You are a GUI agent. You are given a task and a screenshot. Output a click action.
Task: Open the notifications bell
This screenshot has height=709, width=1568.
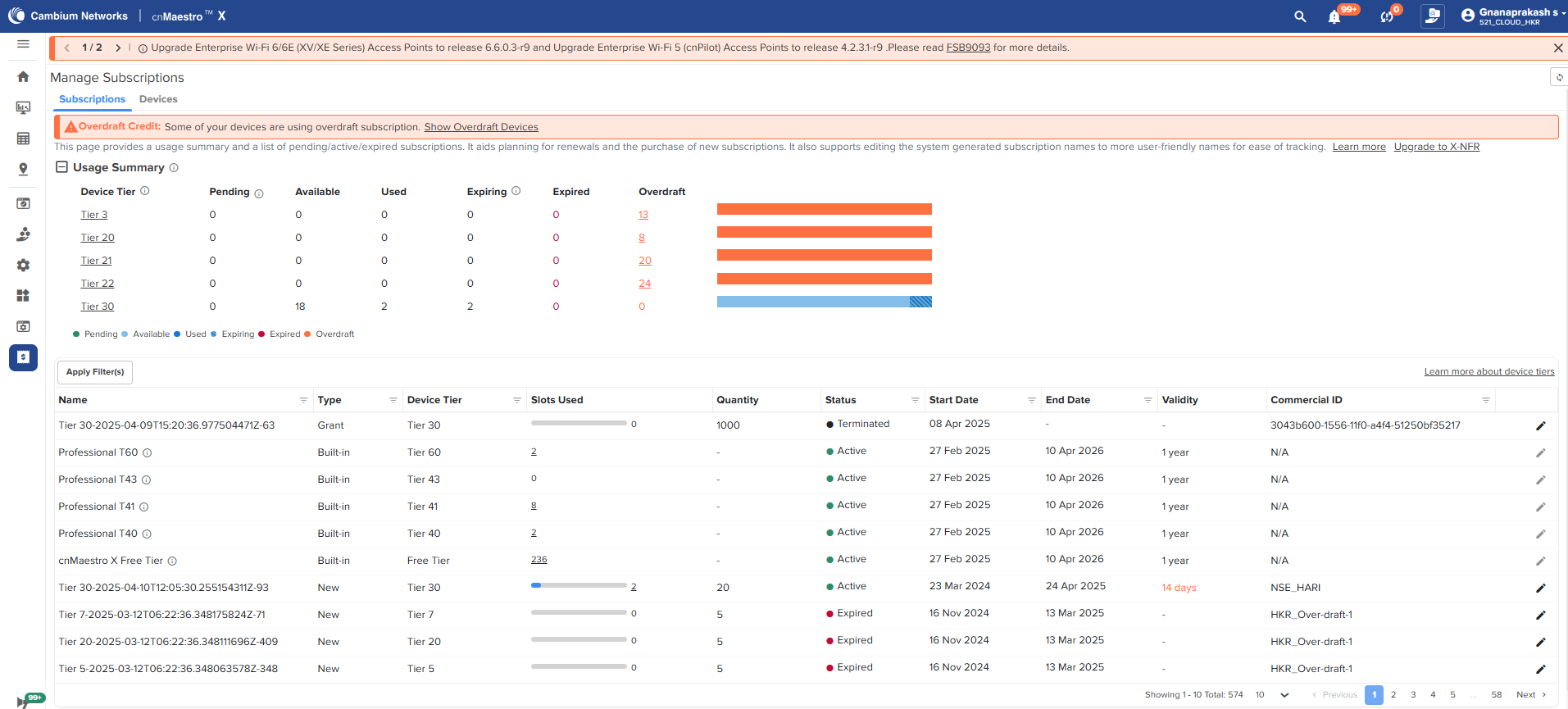(1334, 17)
